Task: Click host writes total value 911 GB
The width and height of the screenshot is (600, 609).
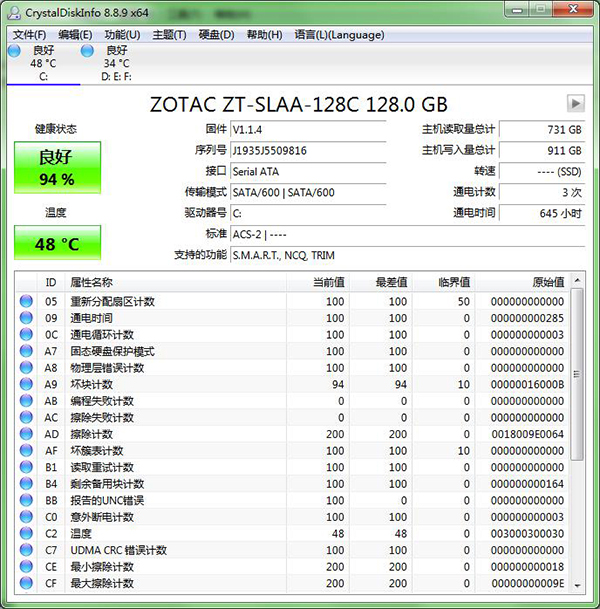Action: click(542, 150)
